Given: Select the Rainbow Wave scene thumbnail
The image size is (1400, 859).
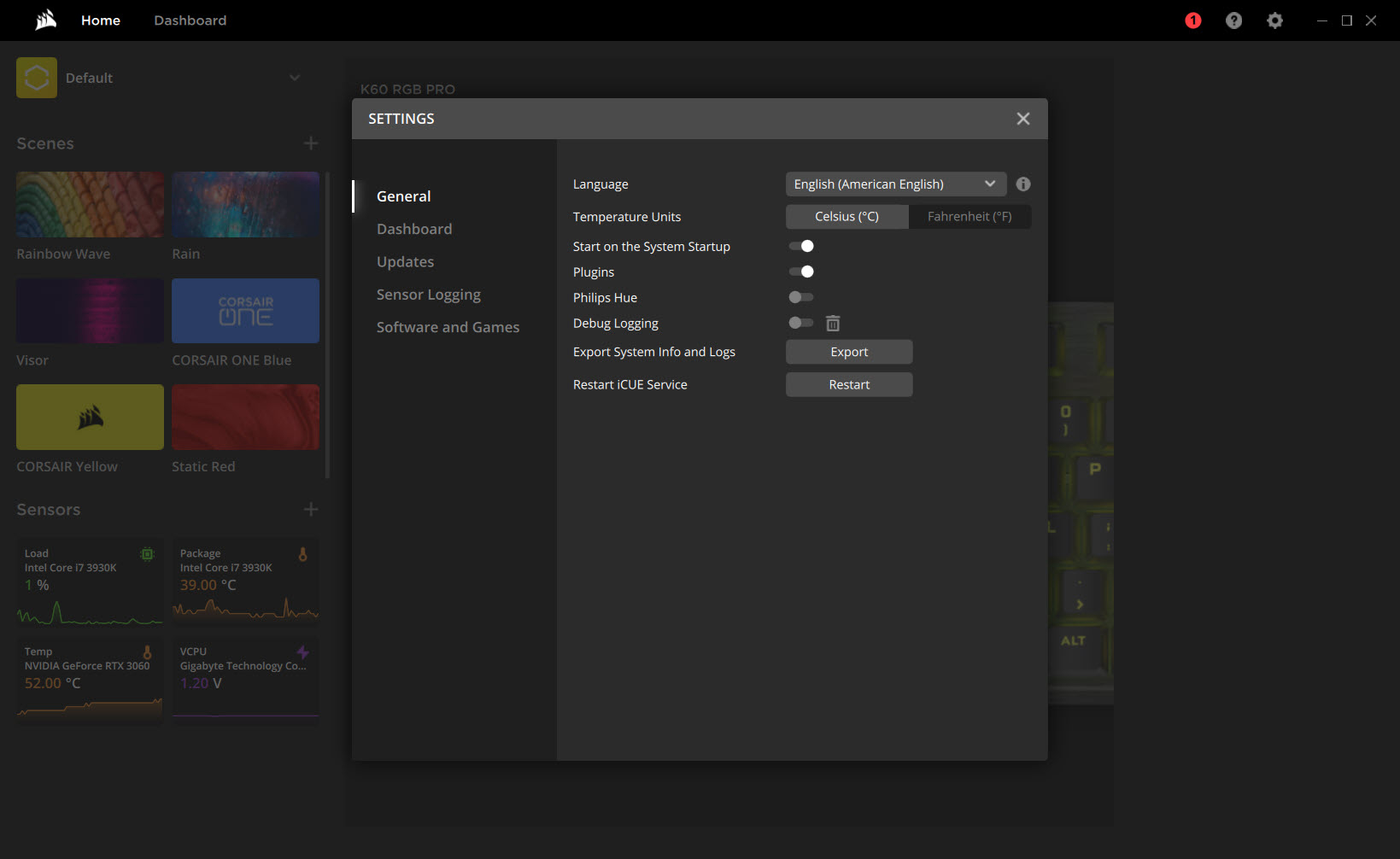Looking at the screenshot, I should pyautogui.click(x=90, y=205).
